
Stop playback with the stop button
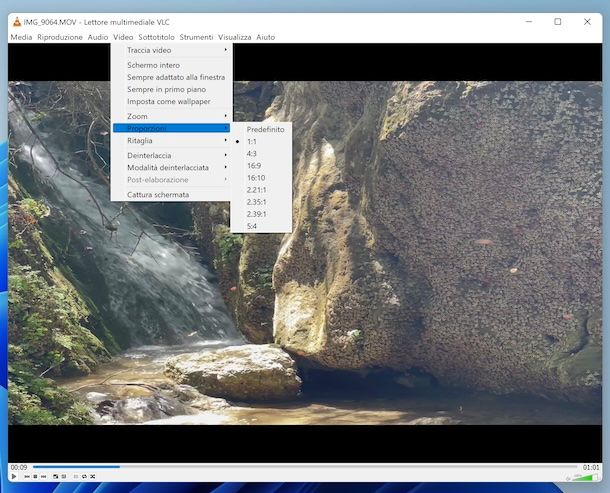[x=35, y=476]
